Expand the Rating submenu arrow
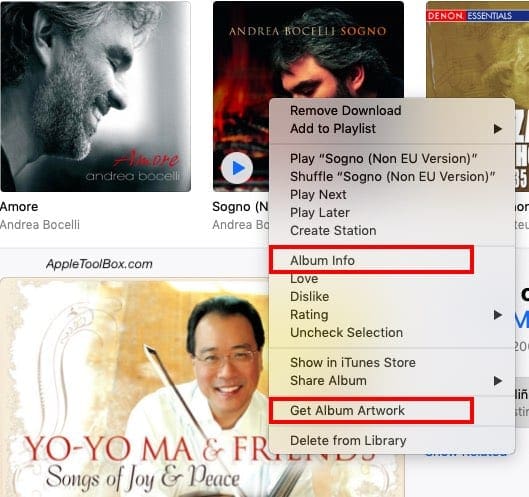Viewport: 529px width, 497px height. 497,315
